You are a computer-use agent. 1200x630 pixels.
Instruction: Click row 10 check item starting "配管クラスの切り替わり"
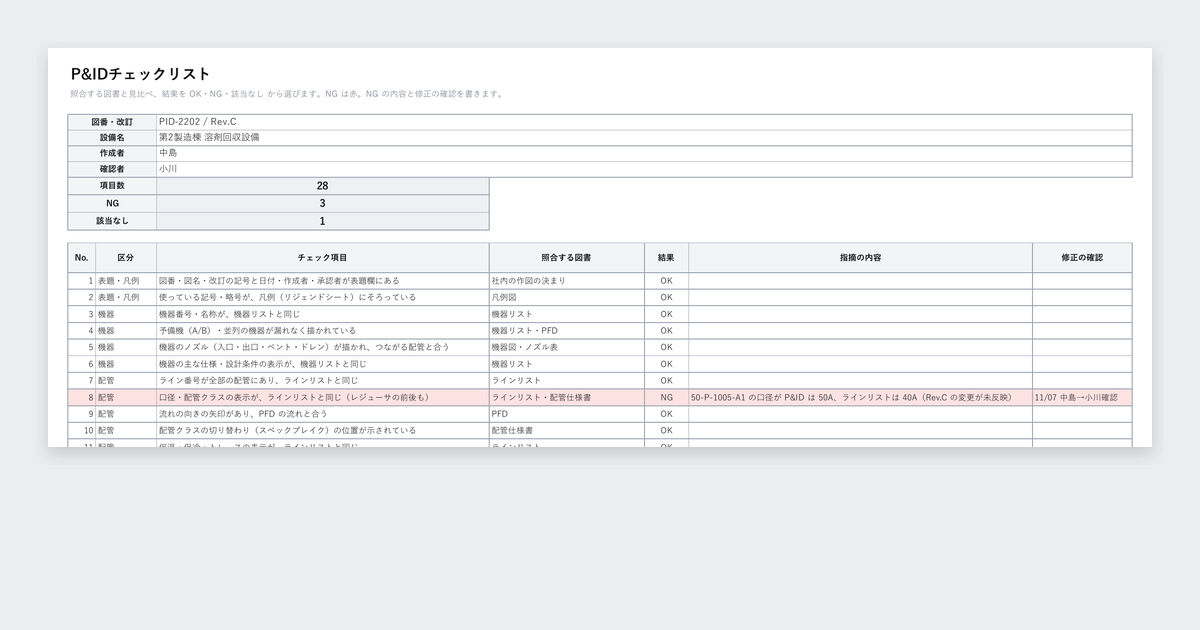click(323, 430)
